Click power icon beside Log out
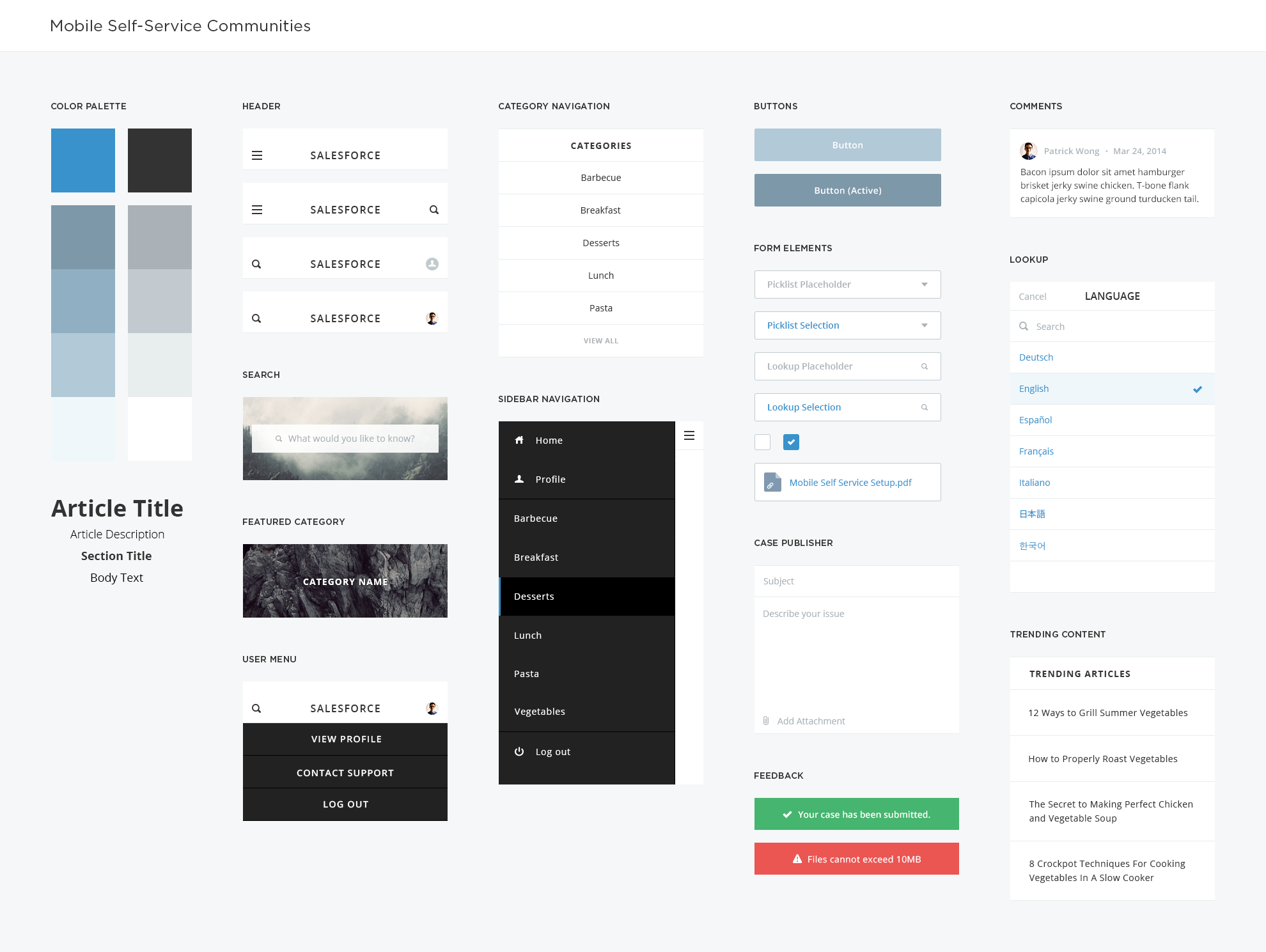 [x=519, y=751]
